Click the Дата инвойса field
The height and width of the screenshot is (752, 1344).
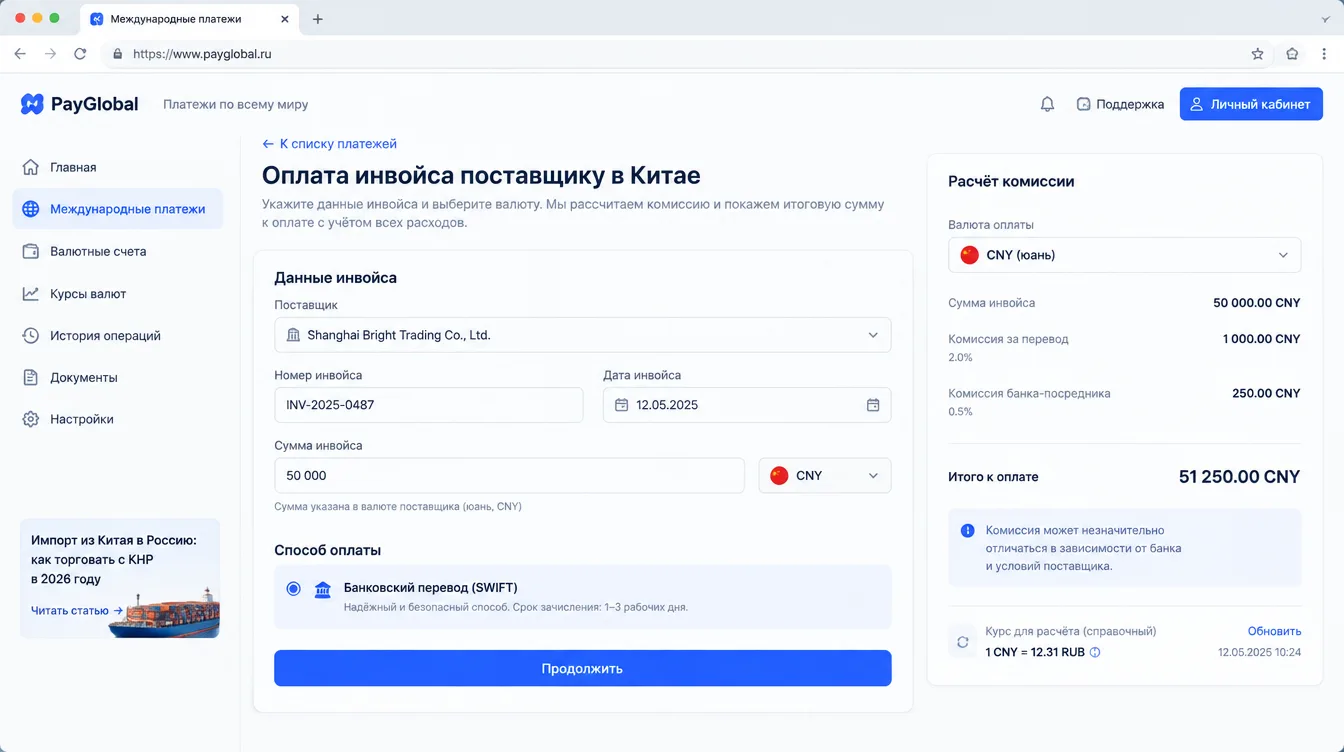(x=747, y=405)
